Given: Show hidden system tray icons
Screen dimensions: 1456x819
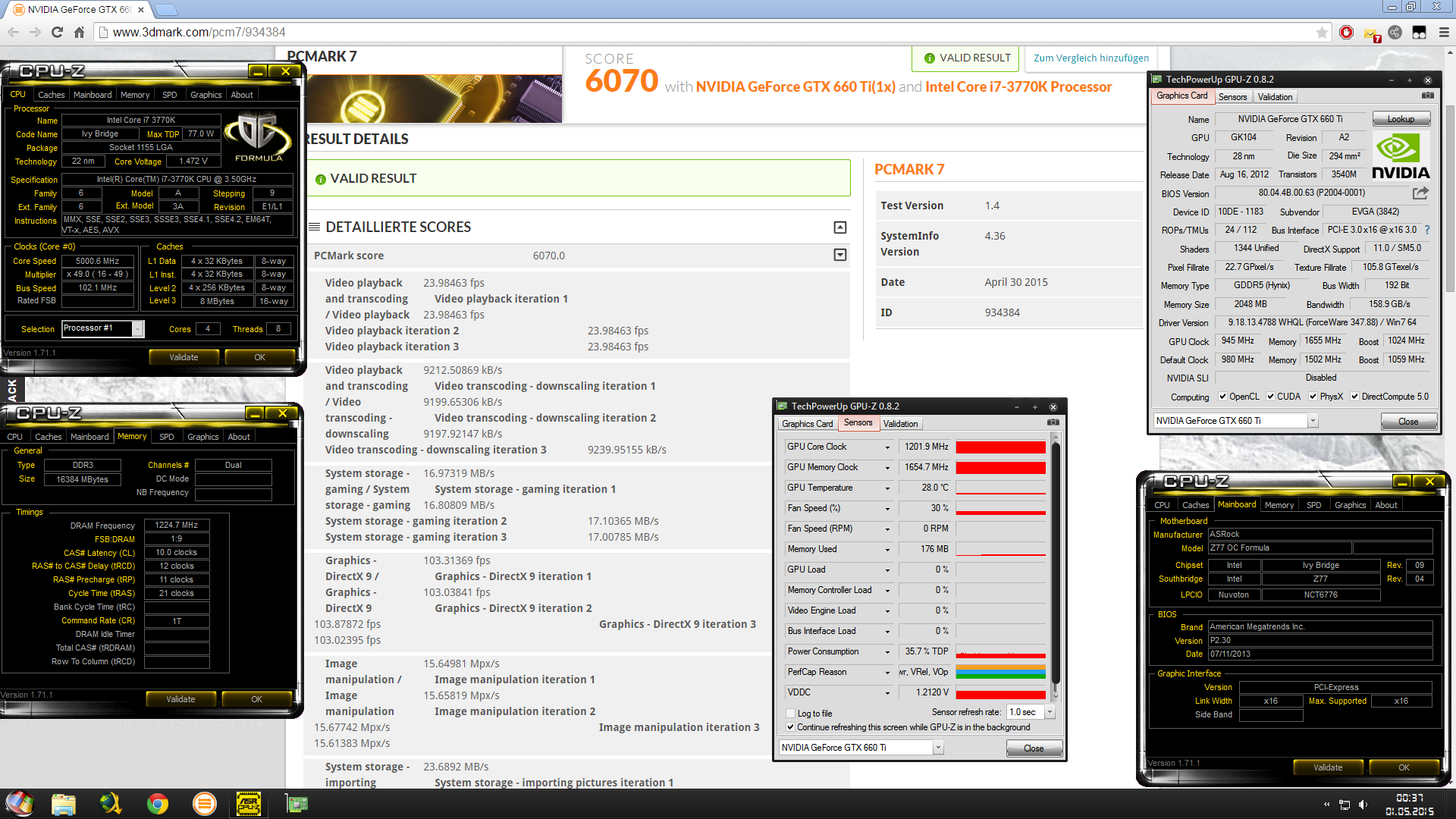Looking at the screenshot, I should [1326, 805].
